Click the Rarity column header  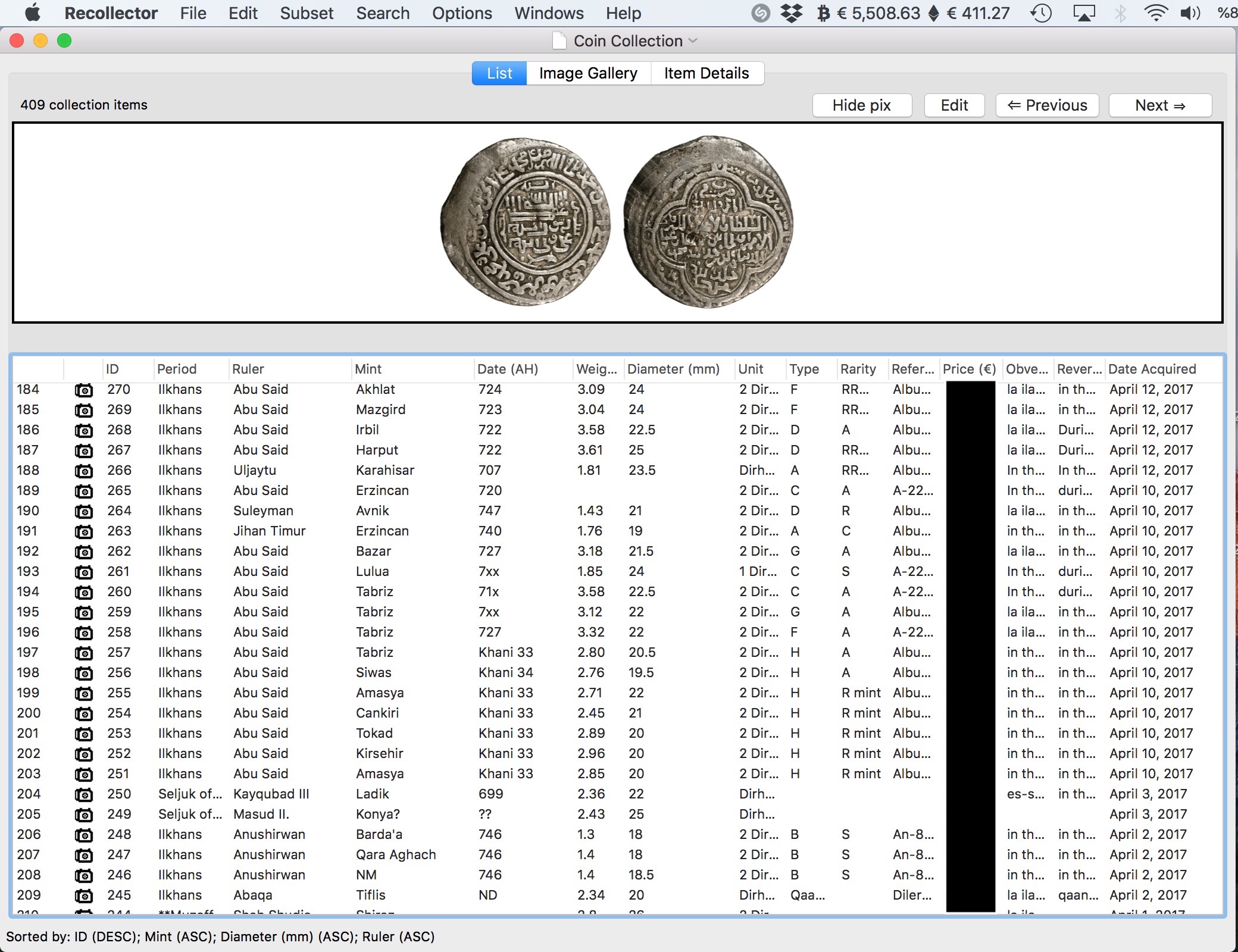[x=862, y=369]
